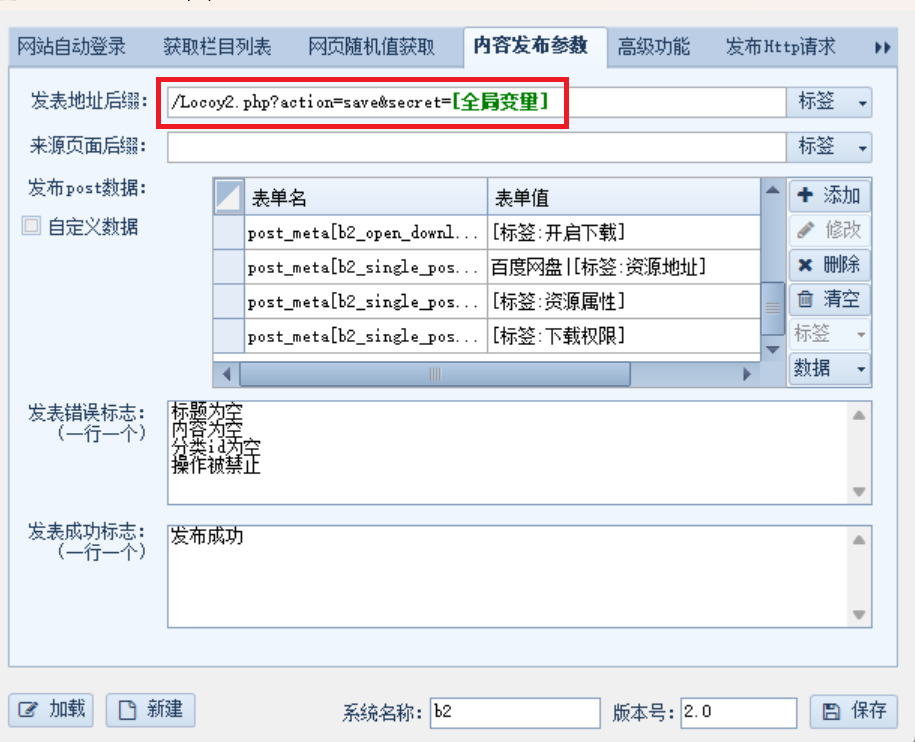Viewport: 915px width, 742px height.
Task: Click the 保存 button with disk icon
Action: tap(854, 712)
